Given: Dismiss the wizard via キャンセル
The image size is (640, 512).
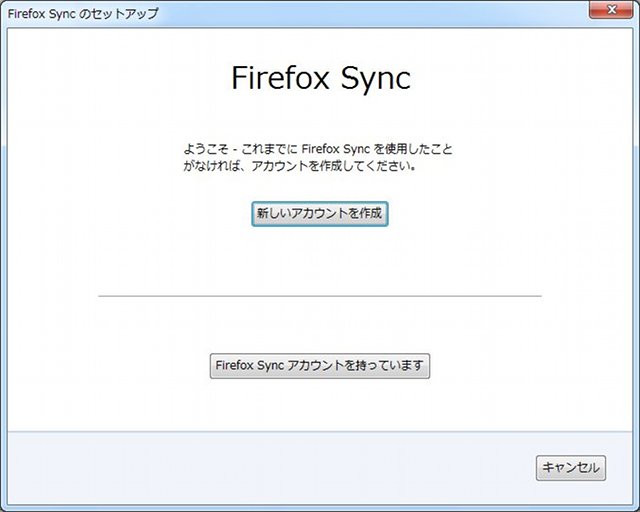Looking at the screenshot, I should (x=571, y=468).
